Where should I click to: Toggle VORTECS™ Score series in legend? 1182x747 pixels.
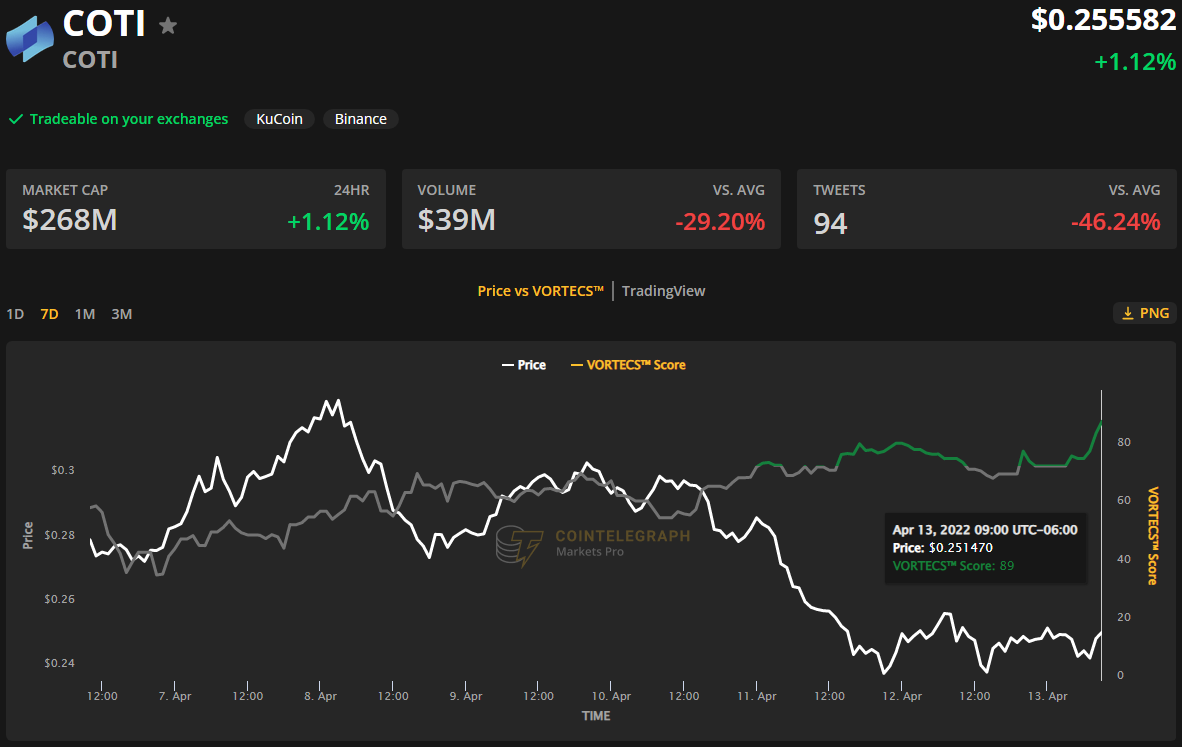pyautogui.click(x=628, y=365)
